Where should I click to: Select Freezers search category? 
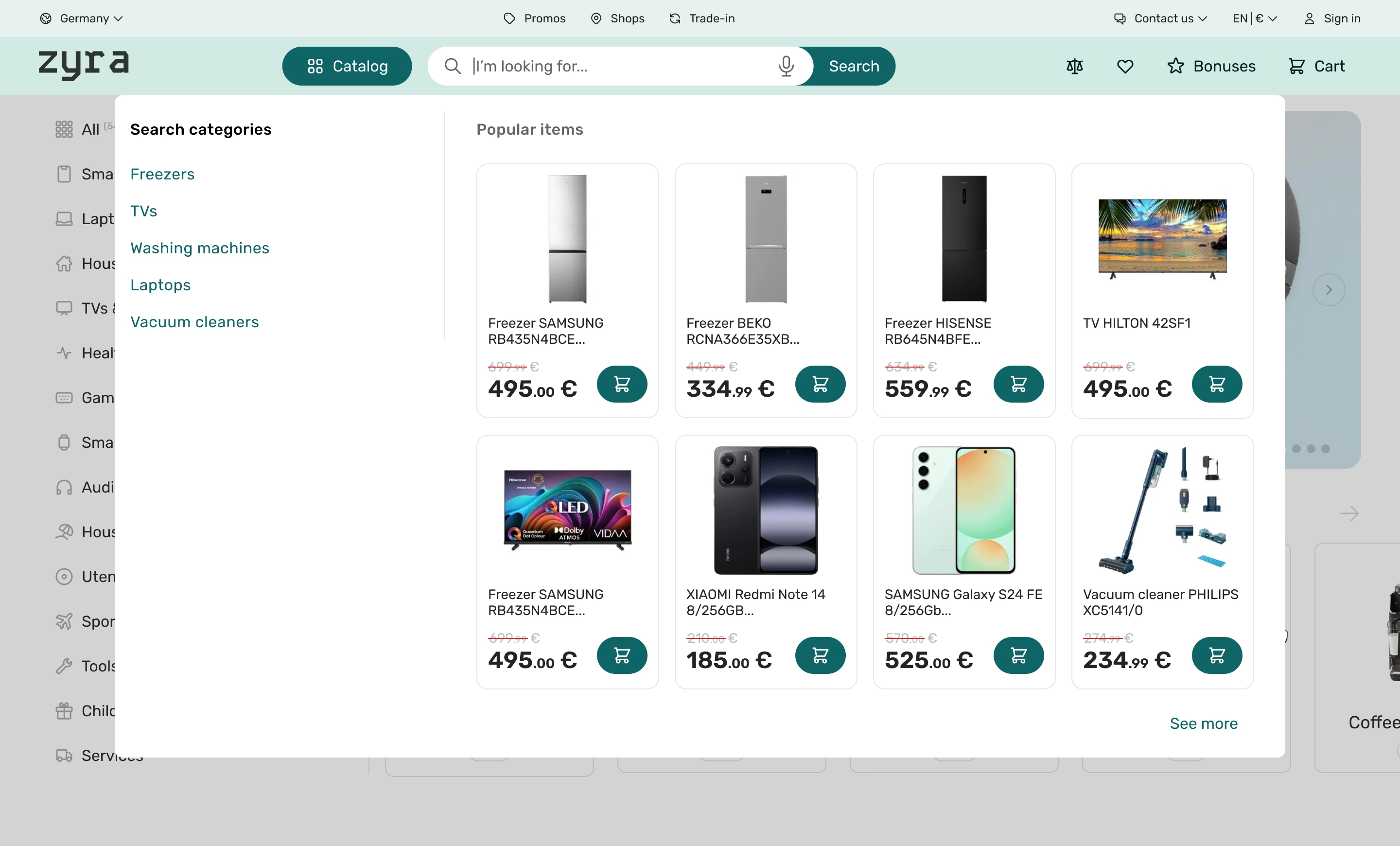[162, 174]
